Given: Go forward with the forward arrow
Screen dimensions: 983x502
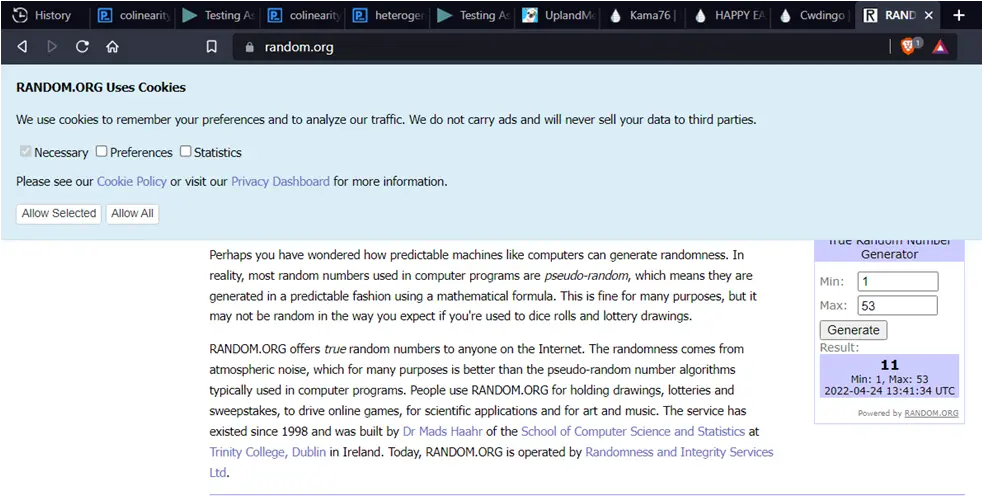Looking at the screenshot, I should point(52,47).
